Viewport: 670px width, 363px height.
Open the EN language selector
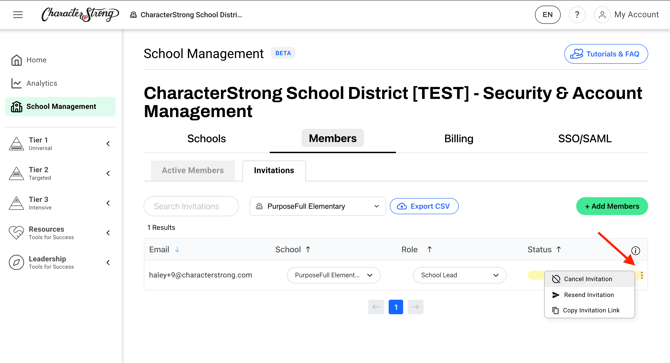click(x=547, y=15)
